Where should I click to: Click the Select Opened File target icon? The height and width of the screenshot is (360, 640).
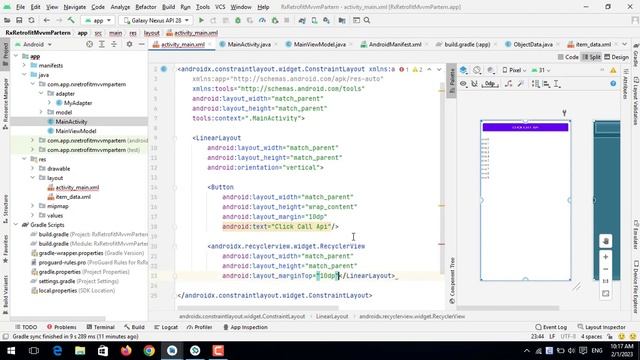(x=89, y=44)
